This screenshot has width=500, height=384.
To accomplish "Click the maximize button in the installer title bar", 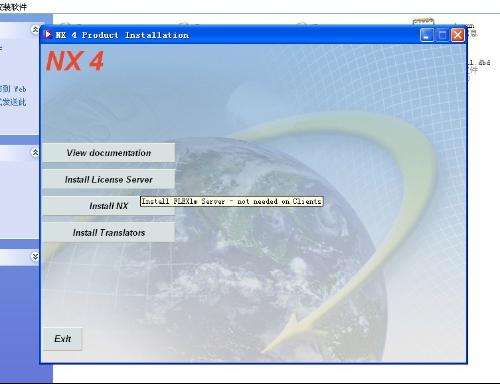I will [x=442, y=35].
